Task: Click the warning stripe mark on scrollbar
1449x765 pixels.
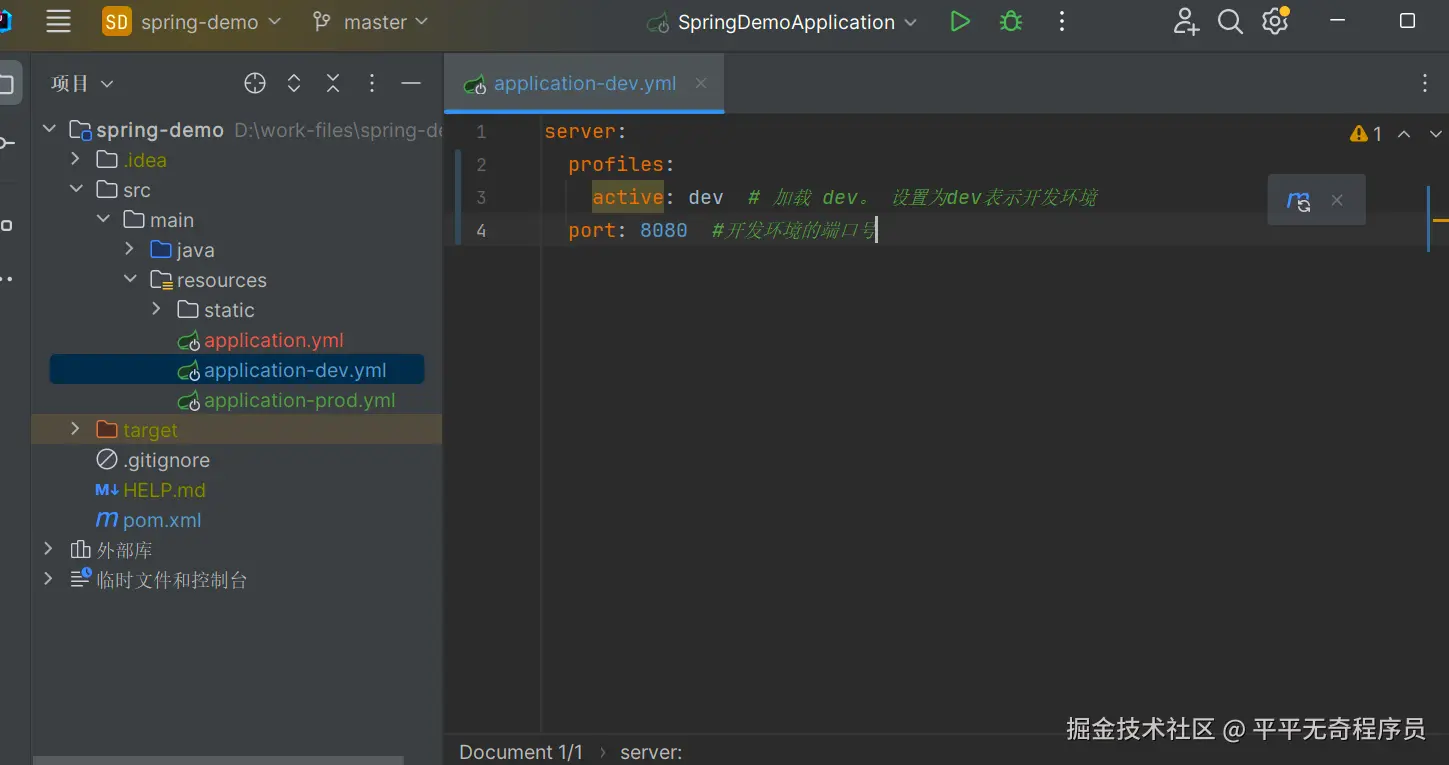Action: pos(1441,219)
